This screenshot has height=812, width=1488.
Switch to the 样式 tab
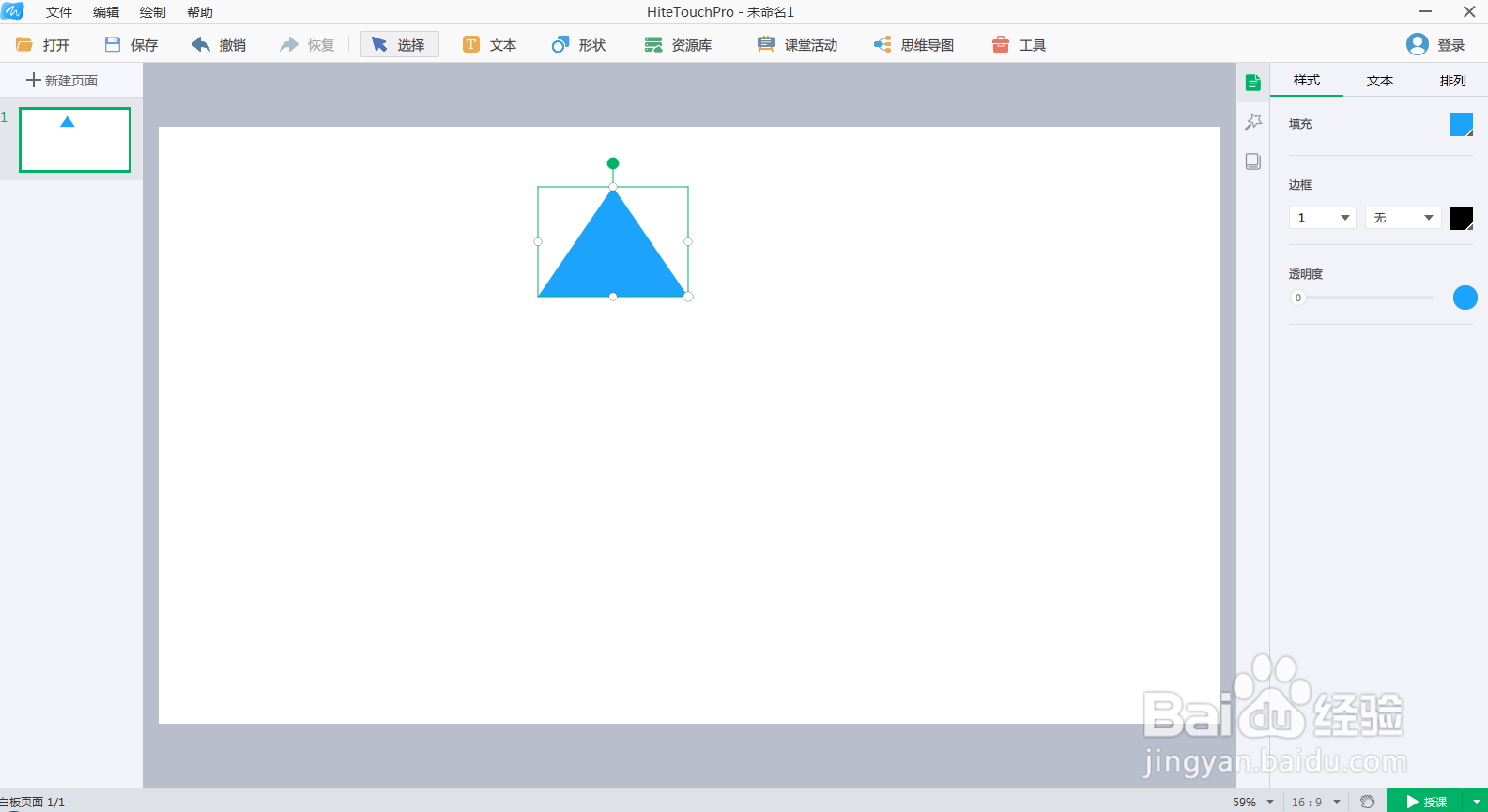coord(1307,81)
